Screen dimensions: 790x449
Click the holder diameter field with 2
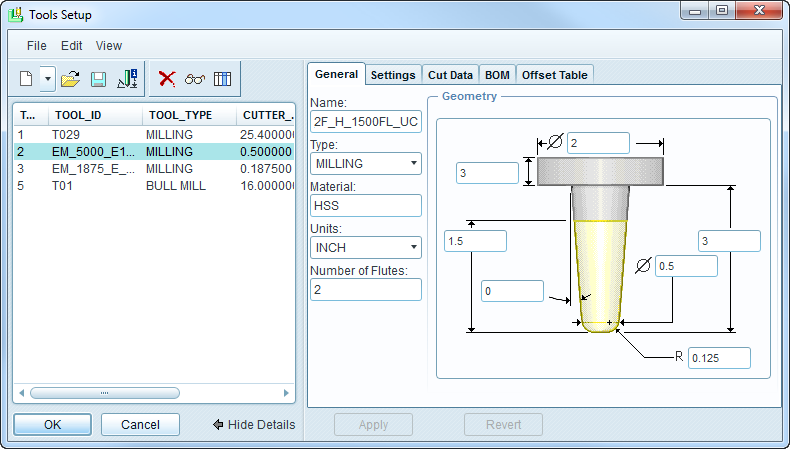[598, 143]
